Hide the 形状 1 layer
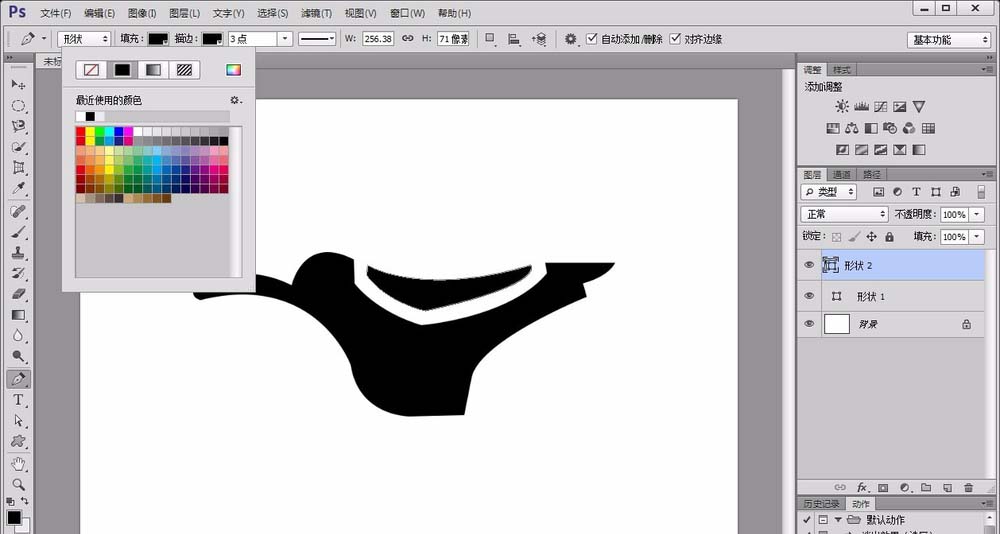This screenshot has height=534, width=1000. [809, 297]
